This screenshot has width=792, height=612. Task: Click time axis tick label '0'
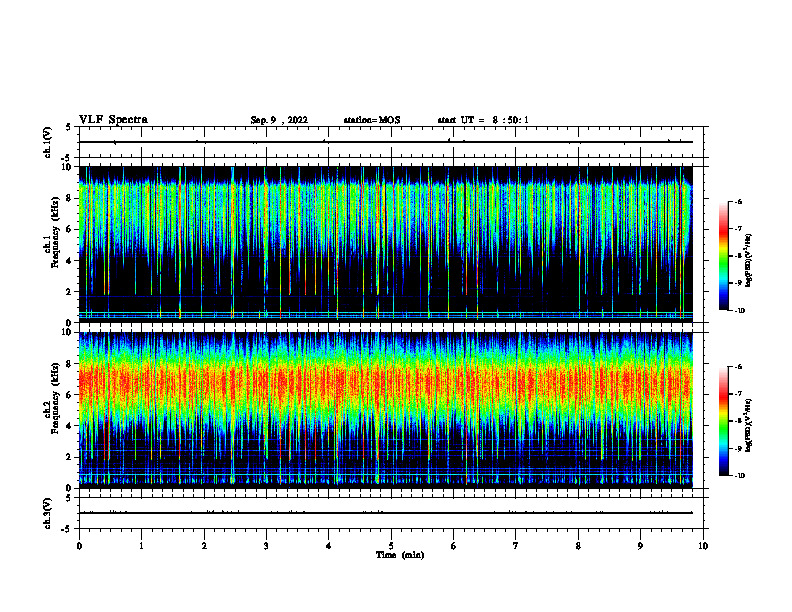tap(79, 546)
